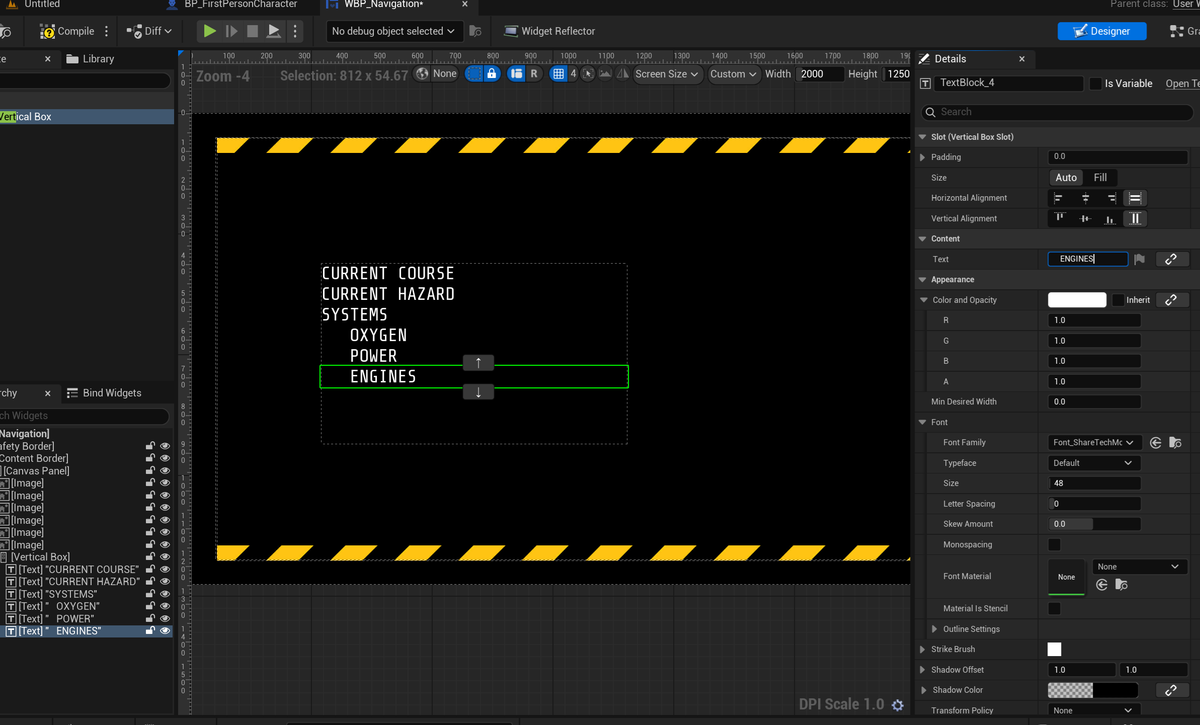Use selected asset for Font Family

(1156, 442)
